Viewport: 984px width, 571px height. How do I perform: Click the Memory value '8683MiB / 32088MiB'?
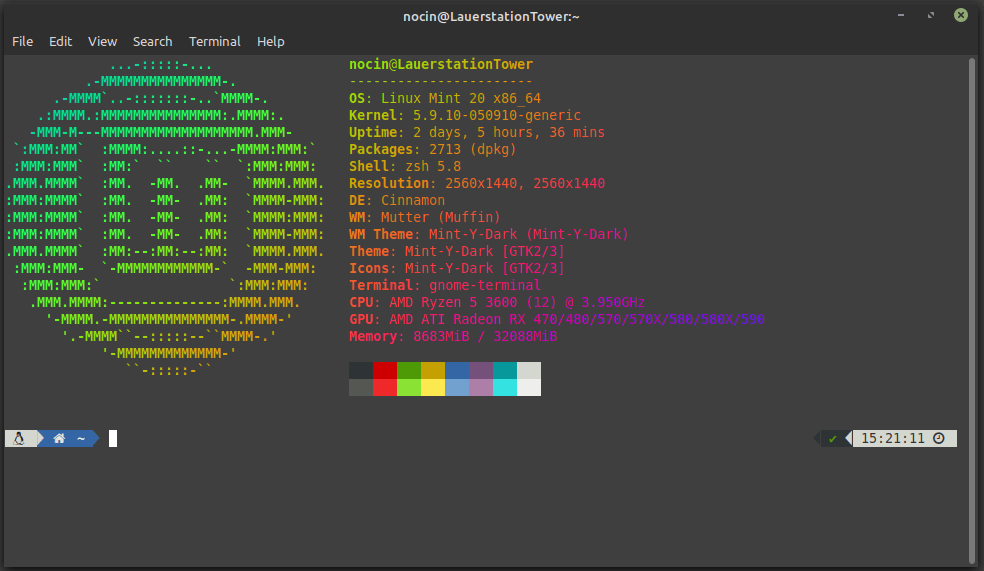(x=485, y=336)
